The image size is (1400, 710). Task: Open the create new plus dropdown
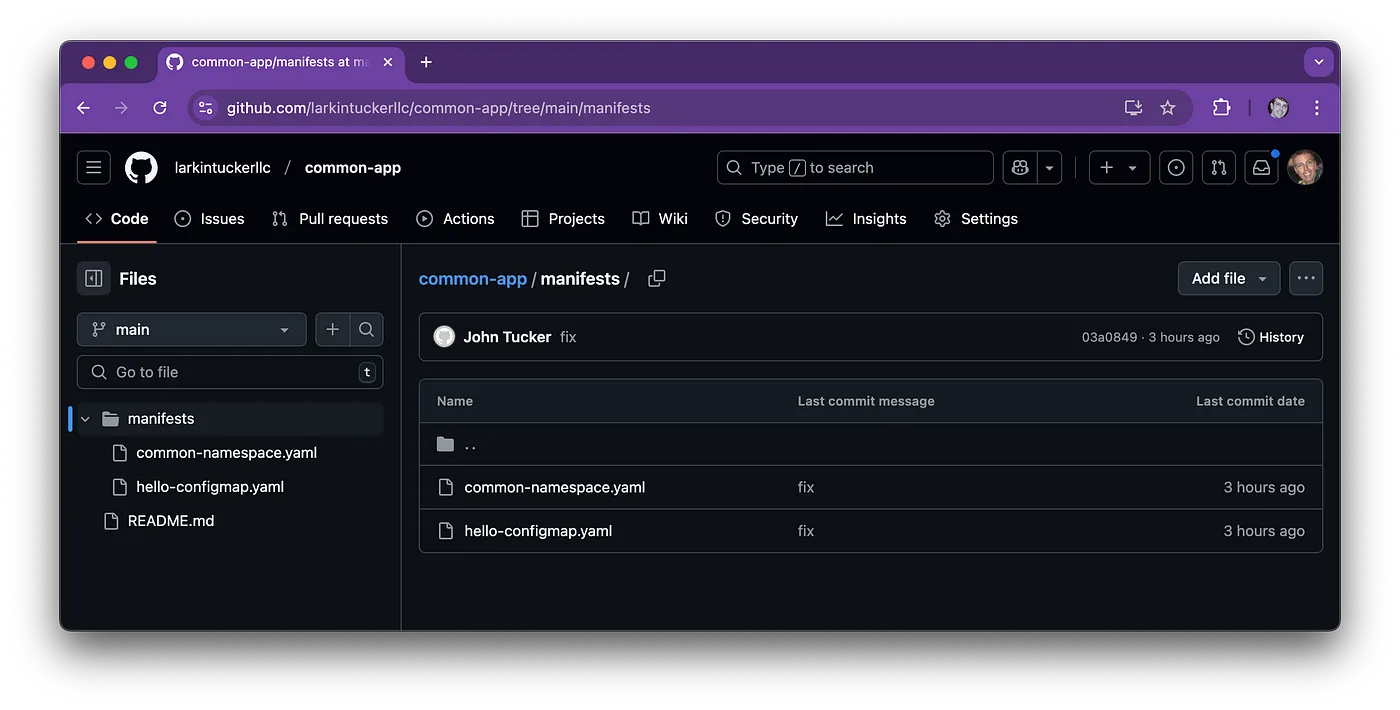coord(1118,168)
